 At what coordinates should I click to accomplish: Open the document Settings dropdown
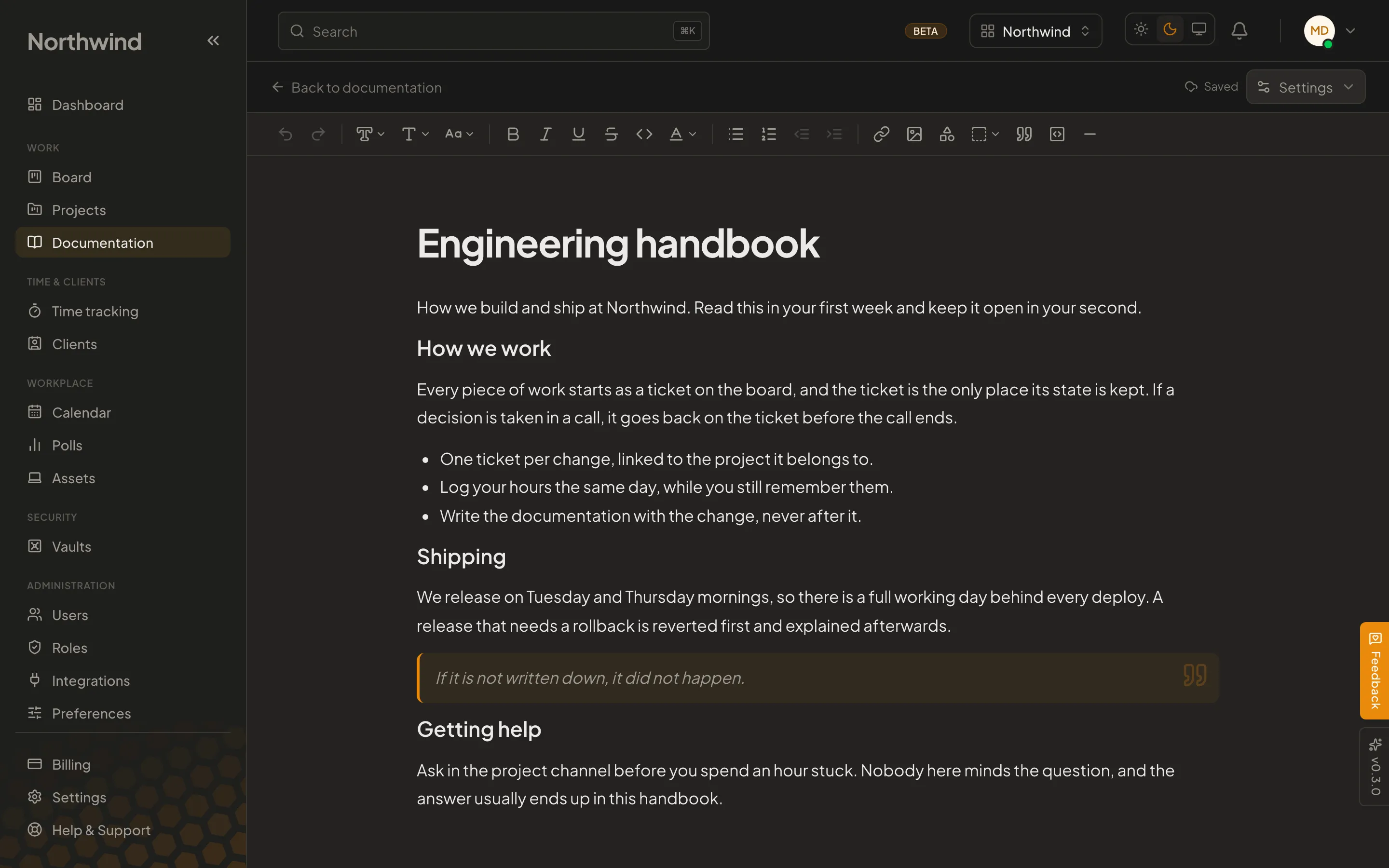coord(1306,87)
